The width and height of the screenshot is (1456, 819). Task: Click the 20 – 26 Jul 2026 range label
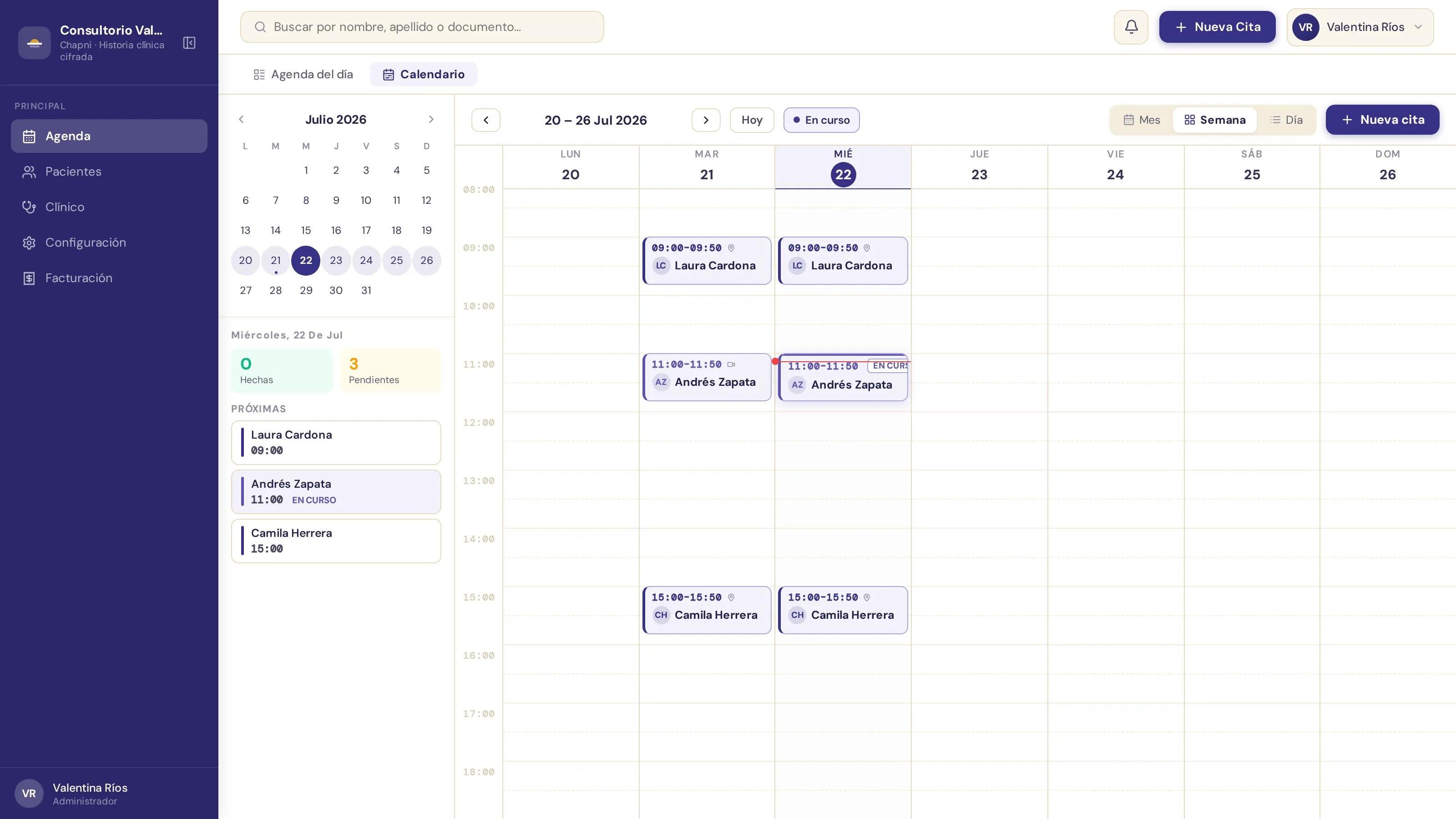point(596,121)
